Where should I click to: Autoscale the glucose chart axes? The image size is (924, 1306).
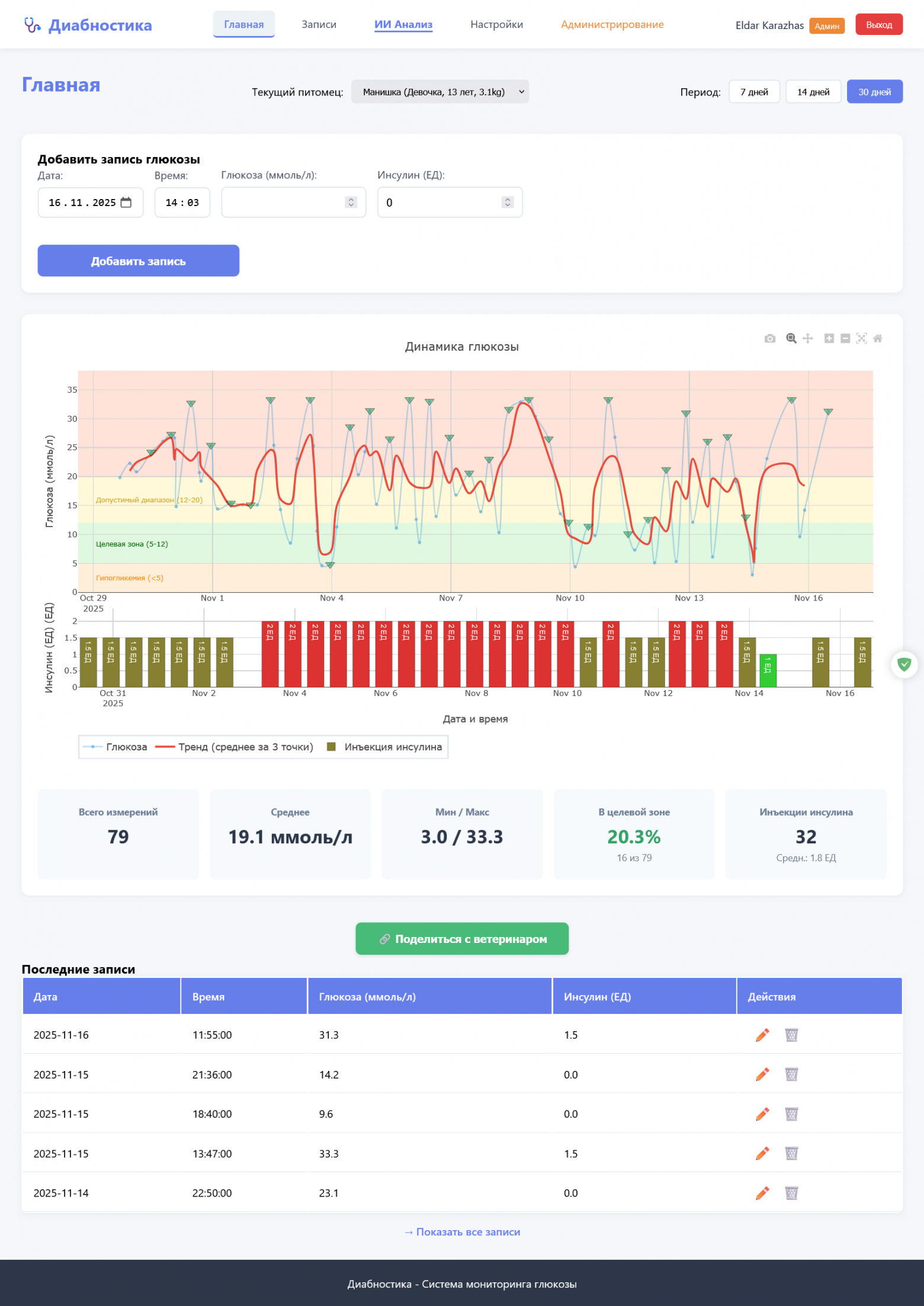coord(861,339)
